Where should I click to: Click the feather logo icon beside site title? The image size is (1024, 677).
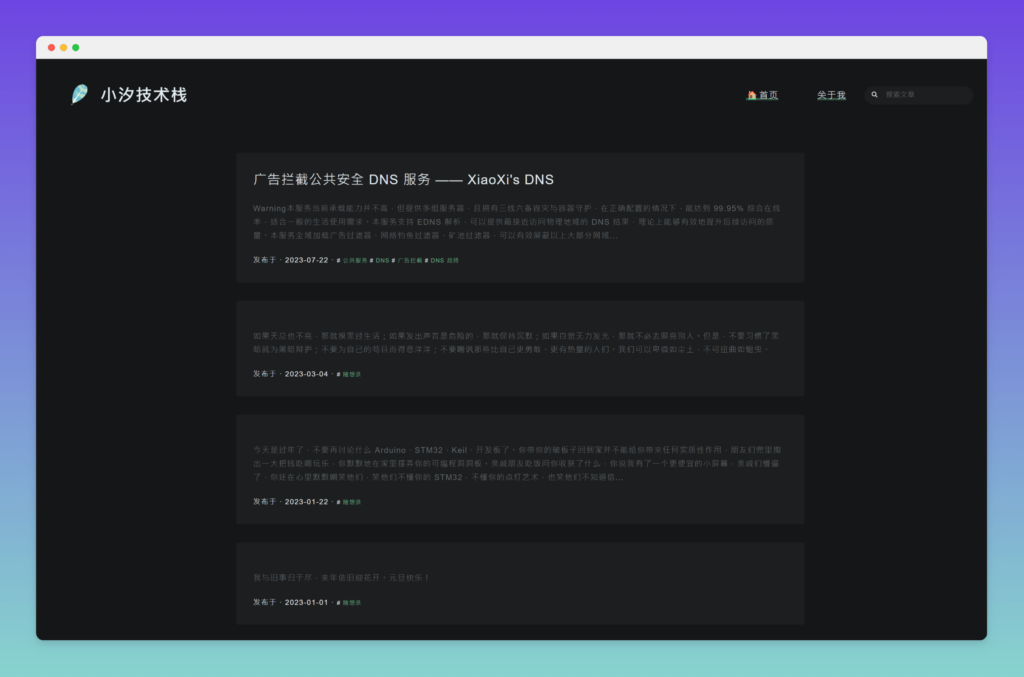(80, 95)
